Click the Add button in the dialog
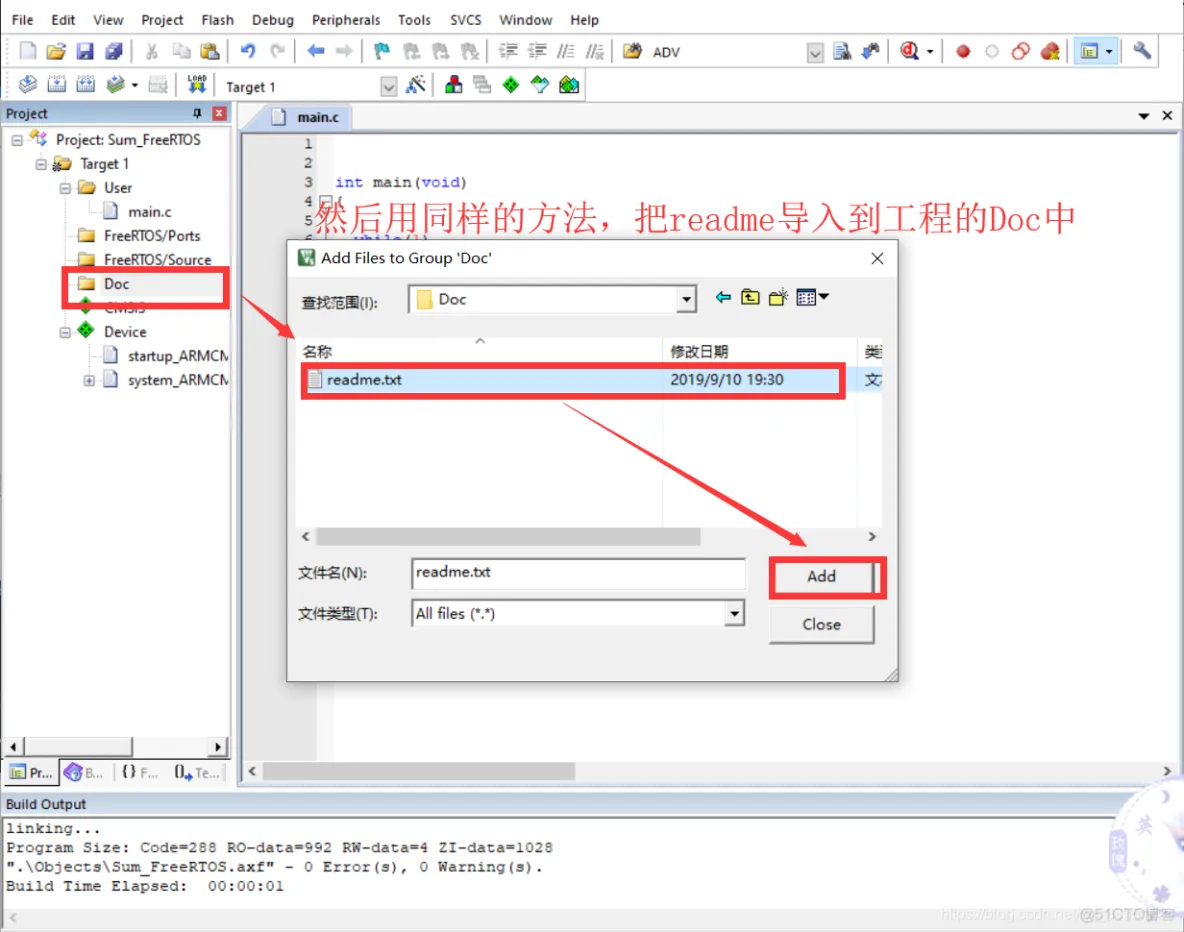The height and width of the screenshot is (932, 1184). (822, 576)
